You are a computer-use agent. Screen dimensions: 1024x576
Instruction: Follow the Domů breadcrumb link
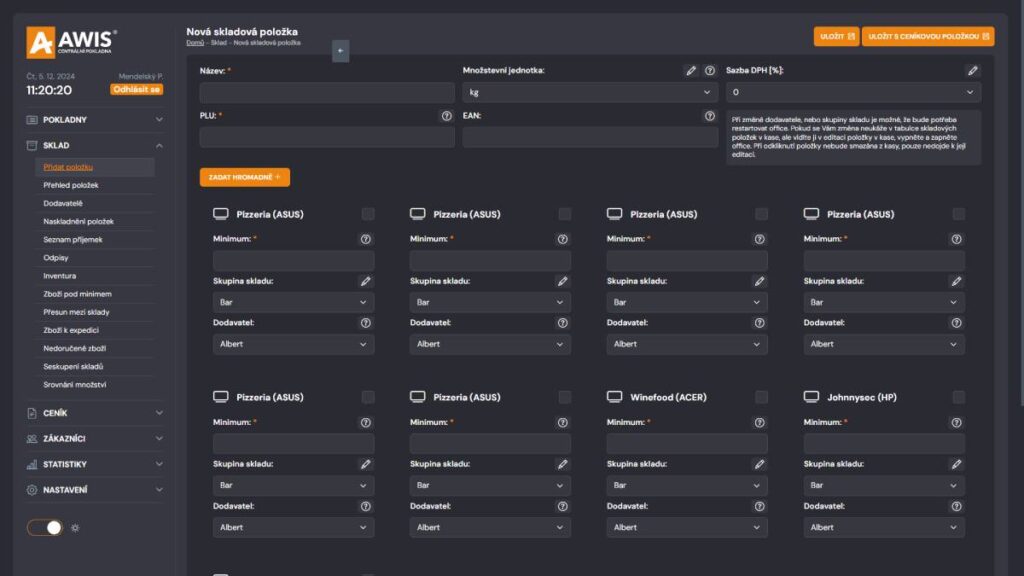click(195, 43)
